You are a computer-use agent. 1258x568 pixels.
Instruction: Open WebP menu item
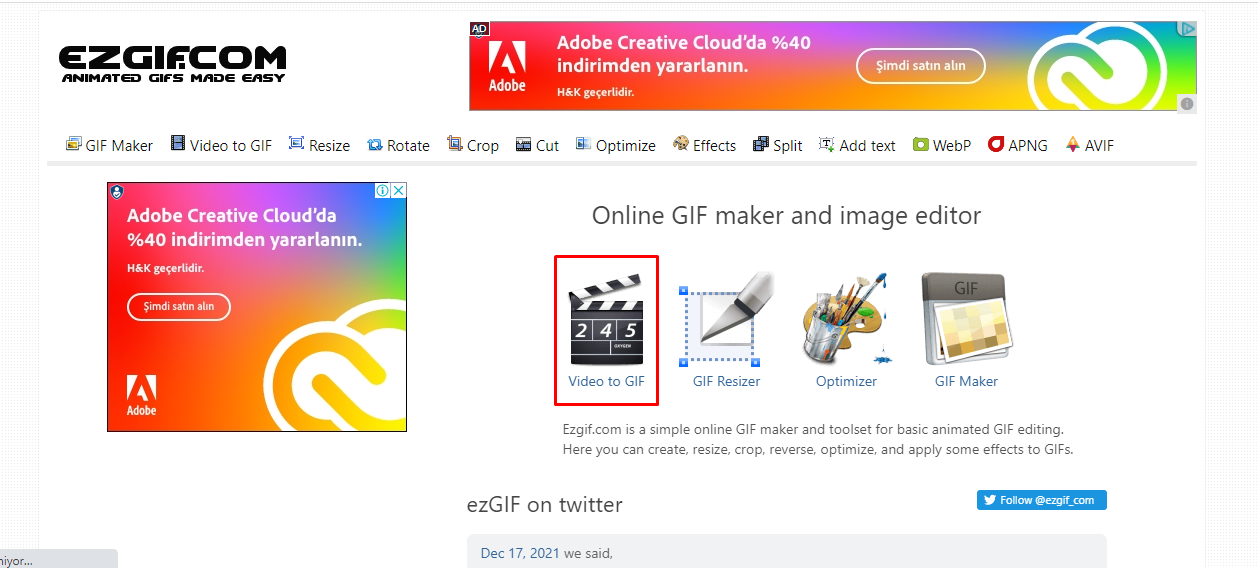942,145
